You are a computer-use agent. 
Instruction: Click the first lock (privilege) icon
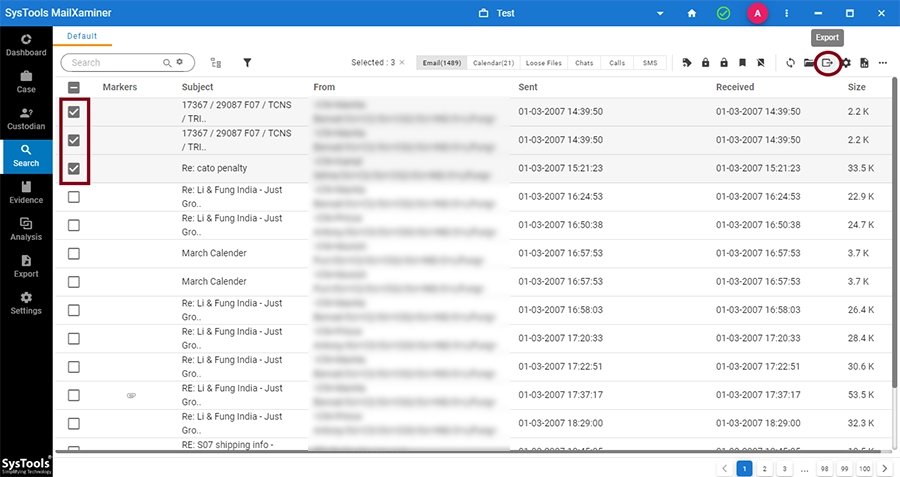click(705, 63)
